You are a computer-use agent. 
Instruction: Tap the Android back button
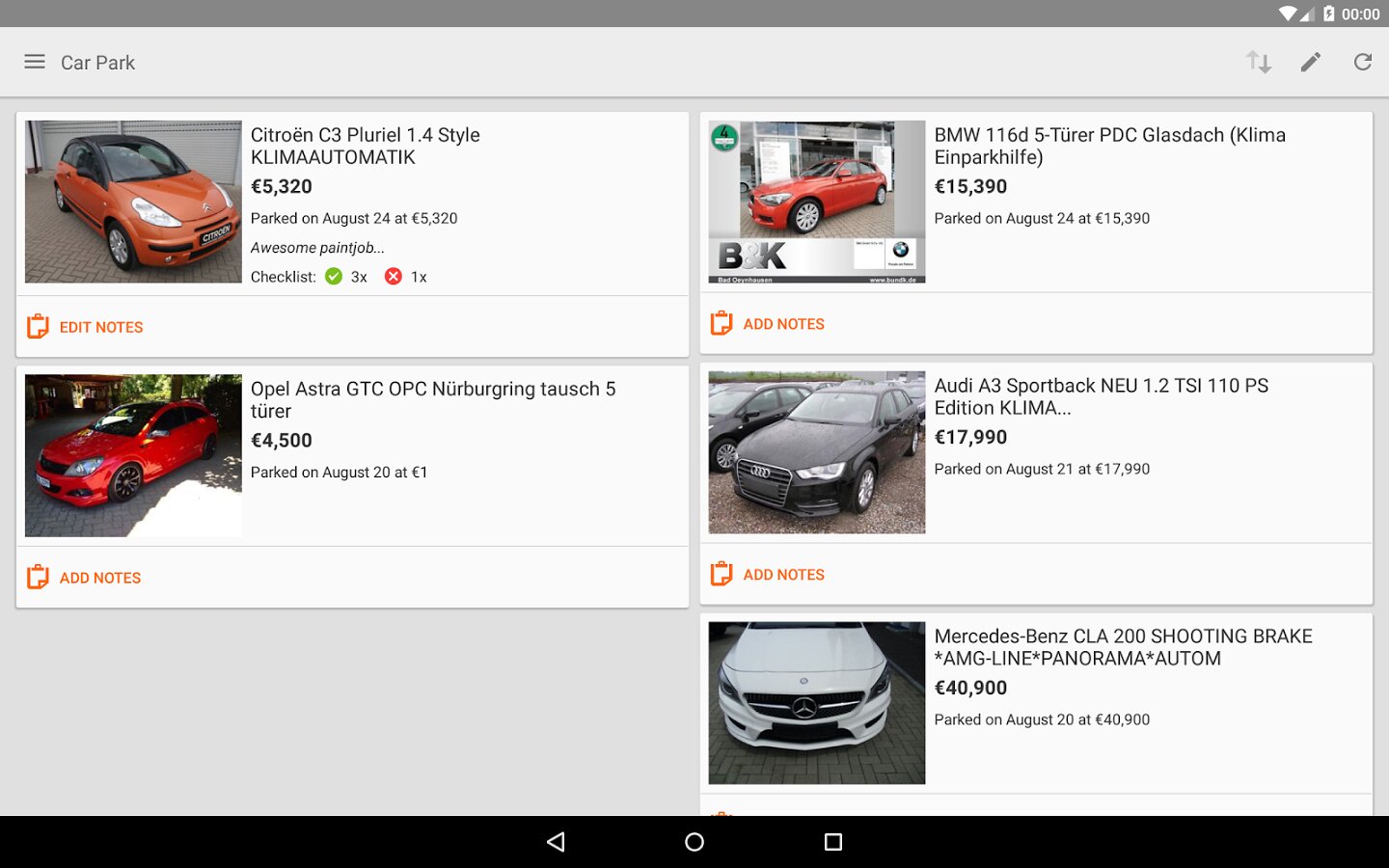556,842
